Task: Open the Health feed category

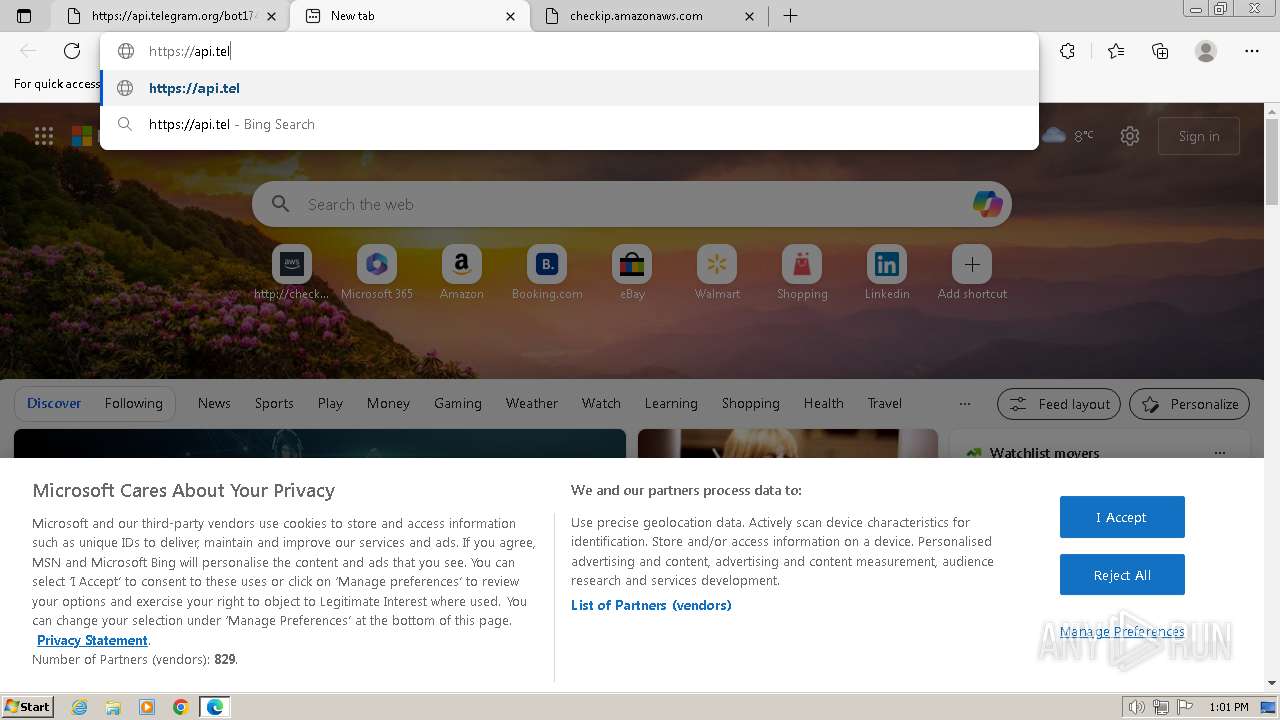Action: click(824, 403)
